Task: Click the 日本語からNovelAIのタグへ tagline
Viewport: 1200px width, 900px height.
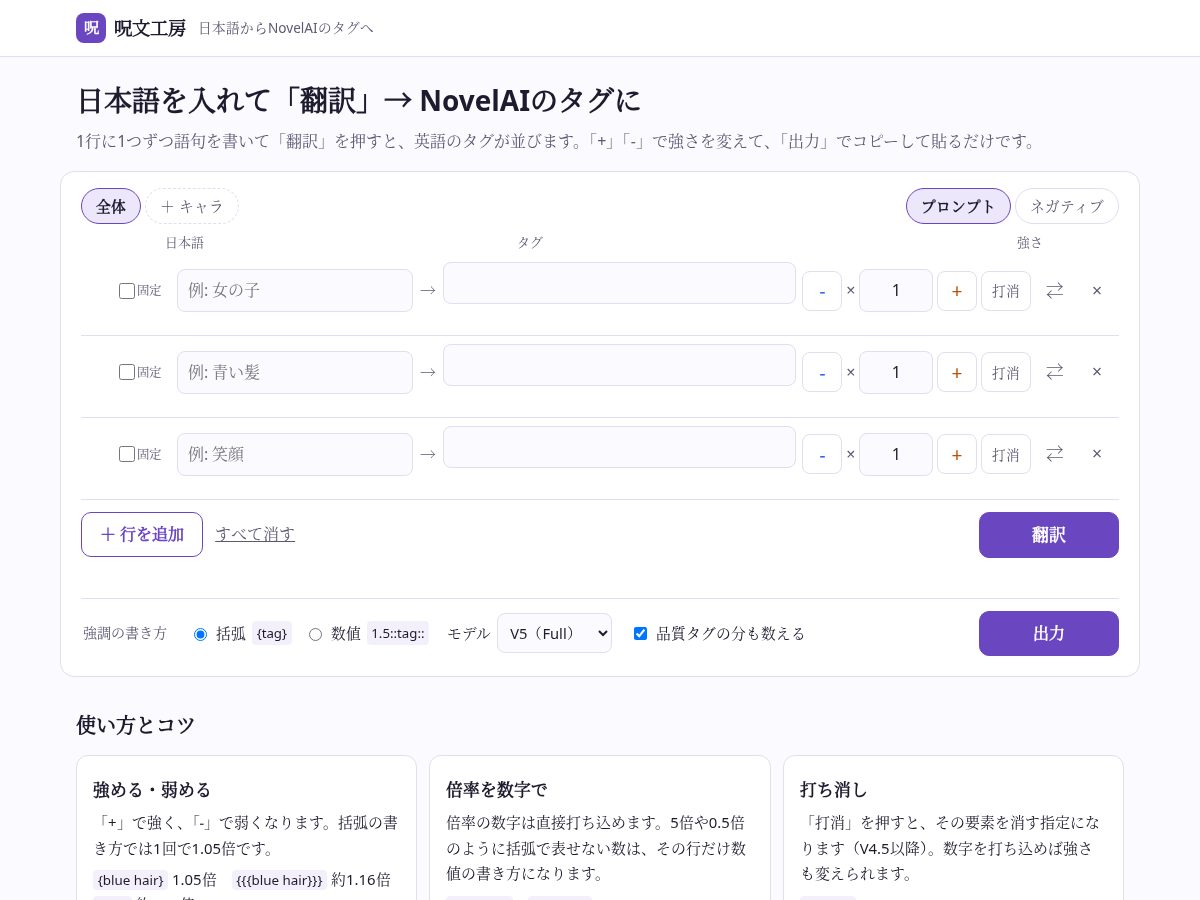Action: [286, 28]
